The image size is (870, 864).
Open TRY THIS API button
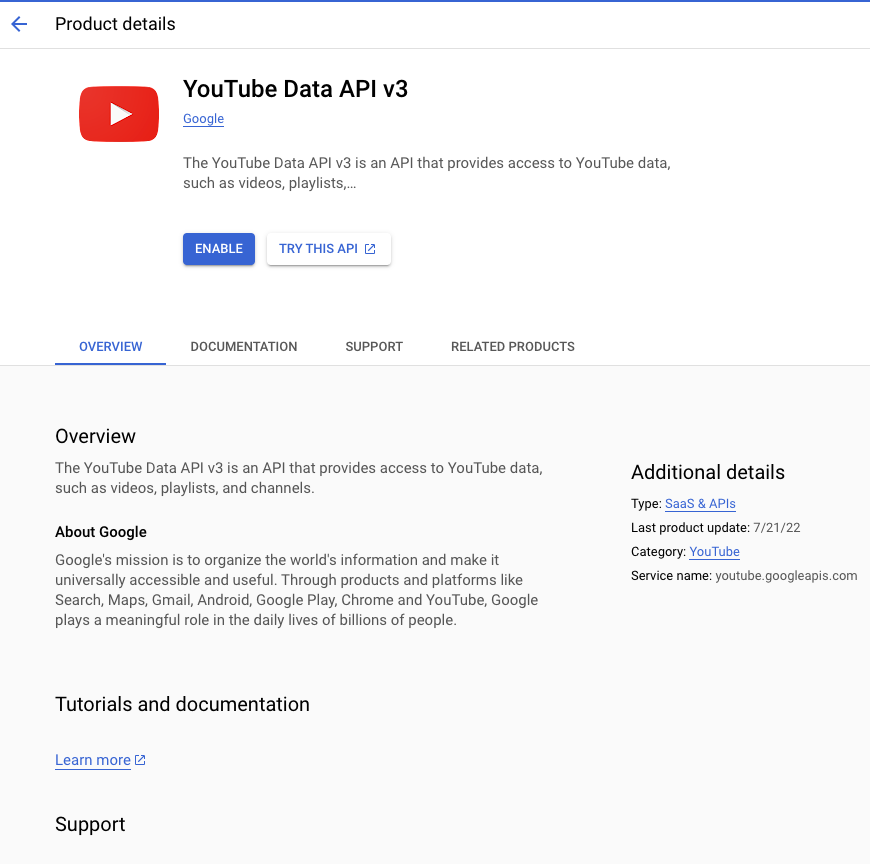(x=328, y=249)
